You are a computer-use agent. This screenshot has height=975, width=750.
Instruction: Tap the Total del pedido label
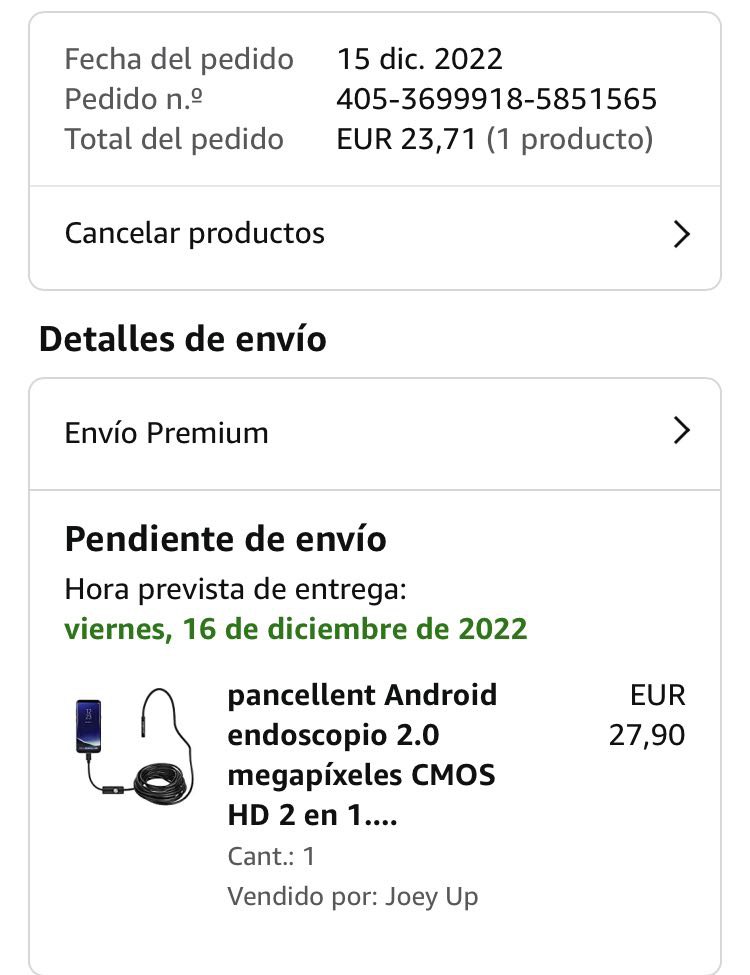(174, 139)
